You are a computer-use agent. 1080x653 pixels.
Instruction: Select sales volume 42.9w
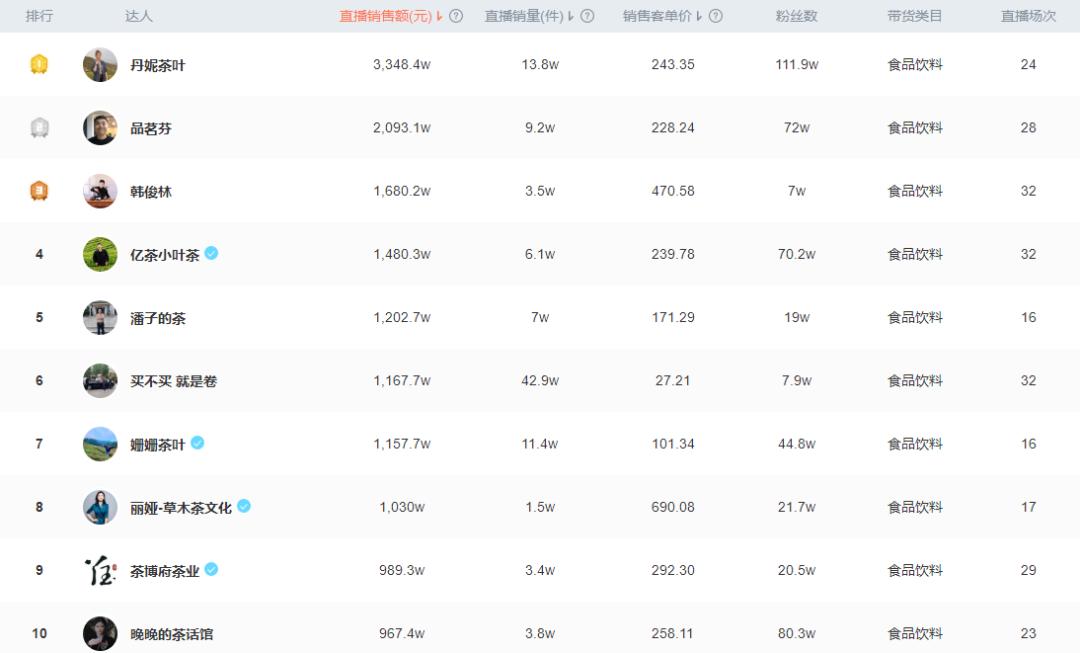(540, 381)
